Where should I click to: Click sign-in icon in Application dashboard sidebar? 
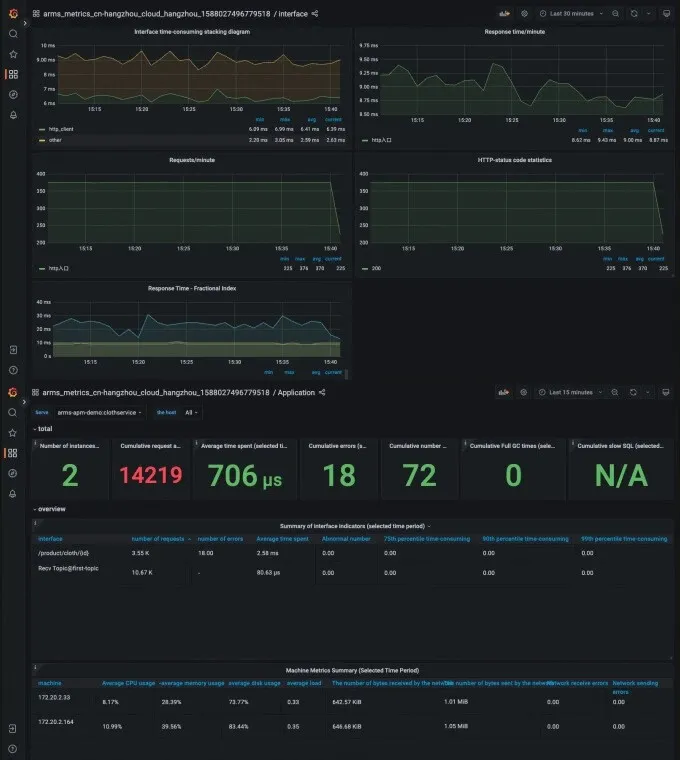13,728
